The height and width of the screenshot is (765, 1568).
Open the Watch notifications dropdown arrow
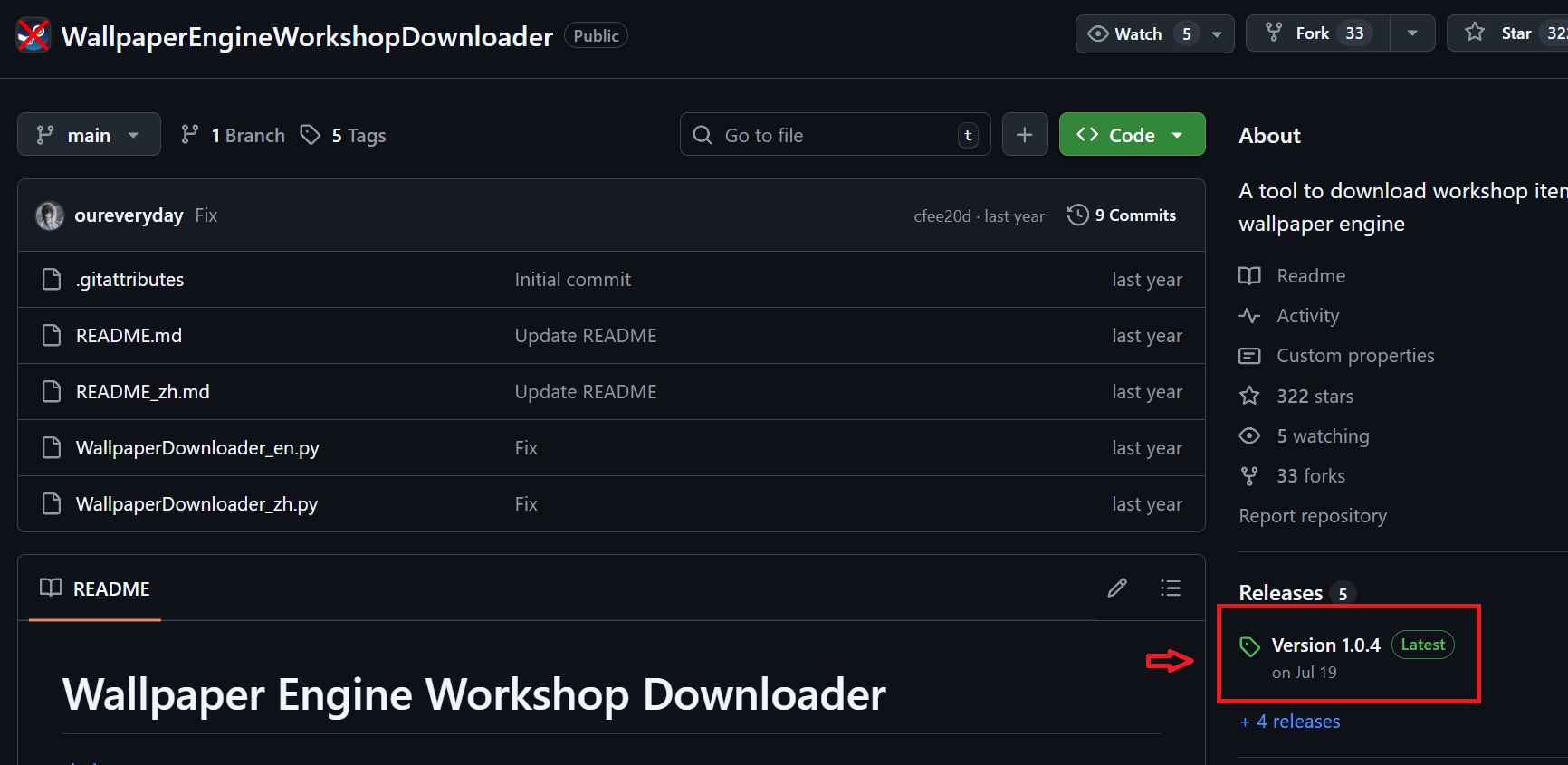(1218, 33)
